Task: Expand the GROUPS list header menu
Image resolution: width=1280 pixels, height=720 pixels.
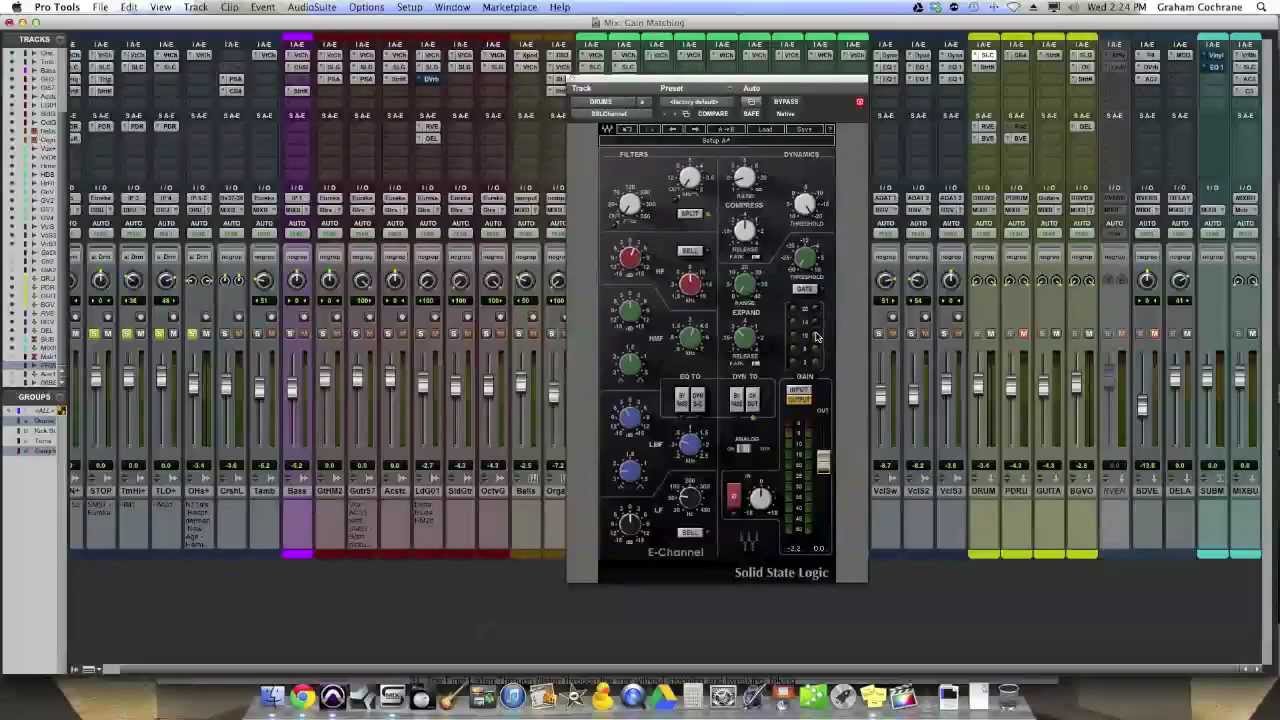Action: [60, 397]
